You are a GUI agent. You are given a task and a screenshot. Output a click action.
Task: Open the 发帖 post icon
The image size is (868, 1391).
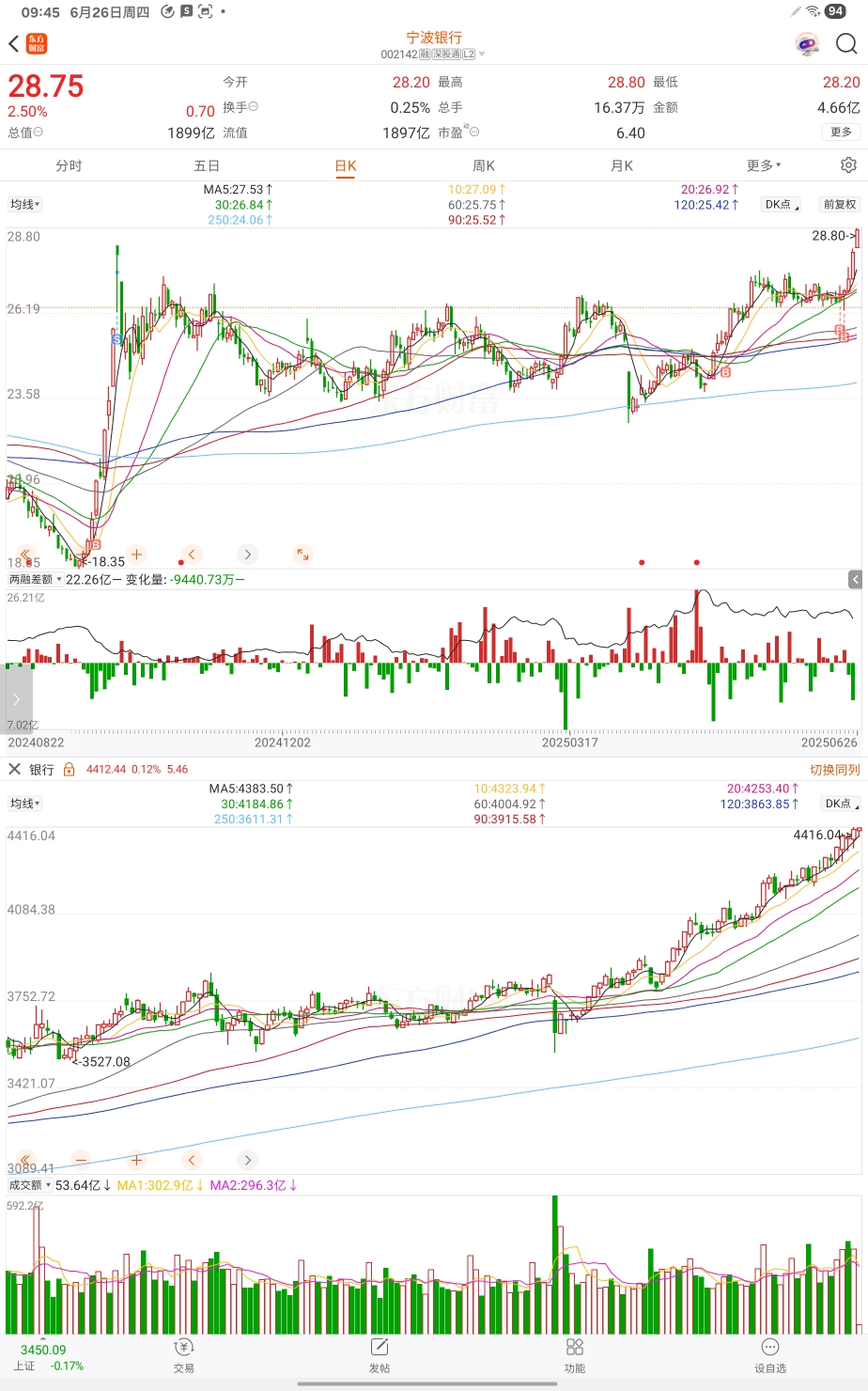(380, 1354)
